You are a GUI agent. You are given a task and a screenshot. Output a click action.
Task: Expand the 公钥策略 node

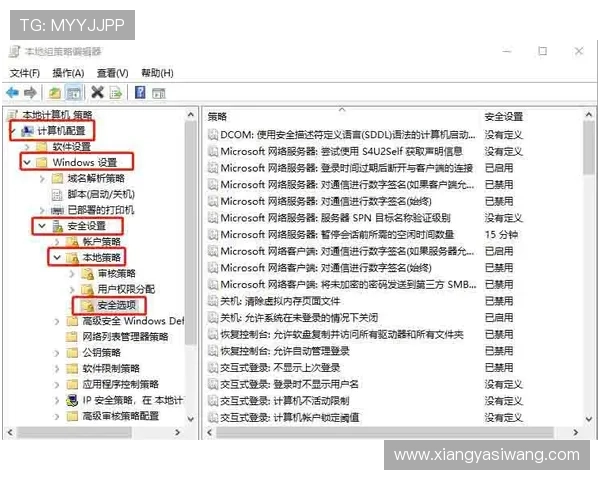(57, 353)
